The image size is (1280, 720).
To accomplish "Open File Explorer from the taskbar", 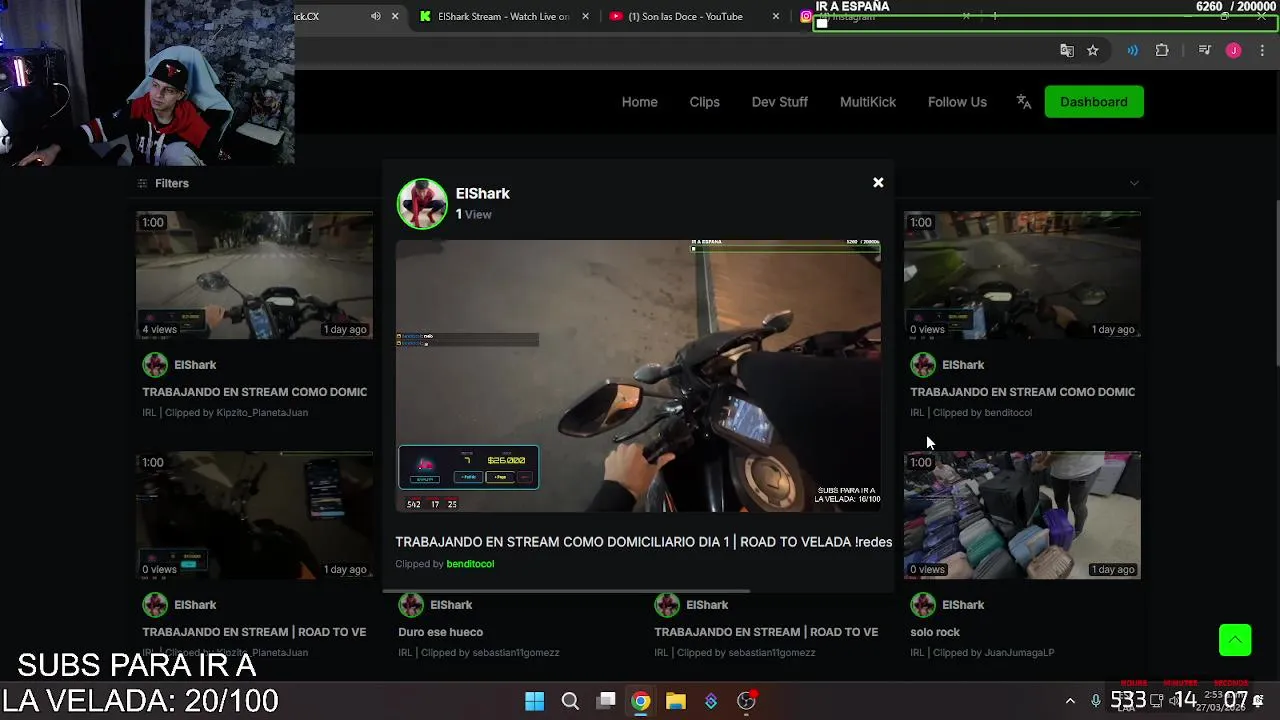I will click(676, 701).
